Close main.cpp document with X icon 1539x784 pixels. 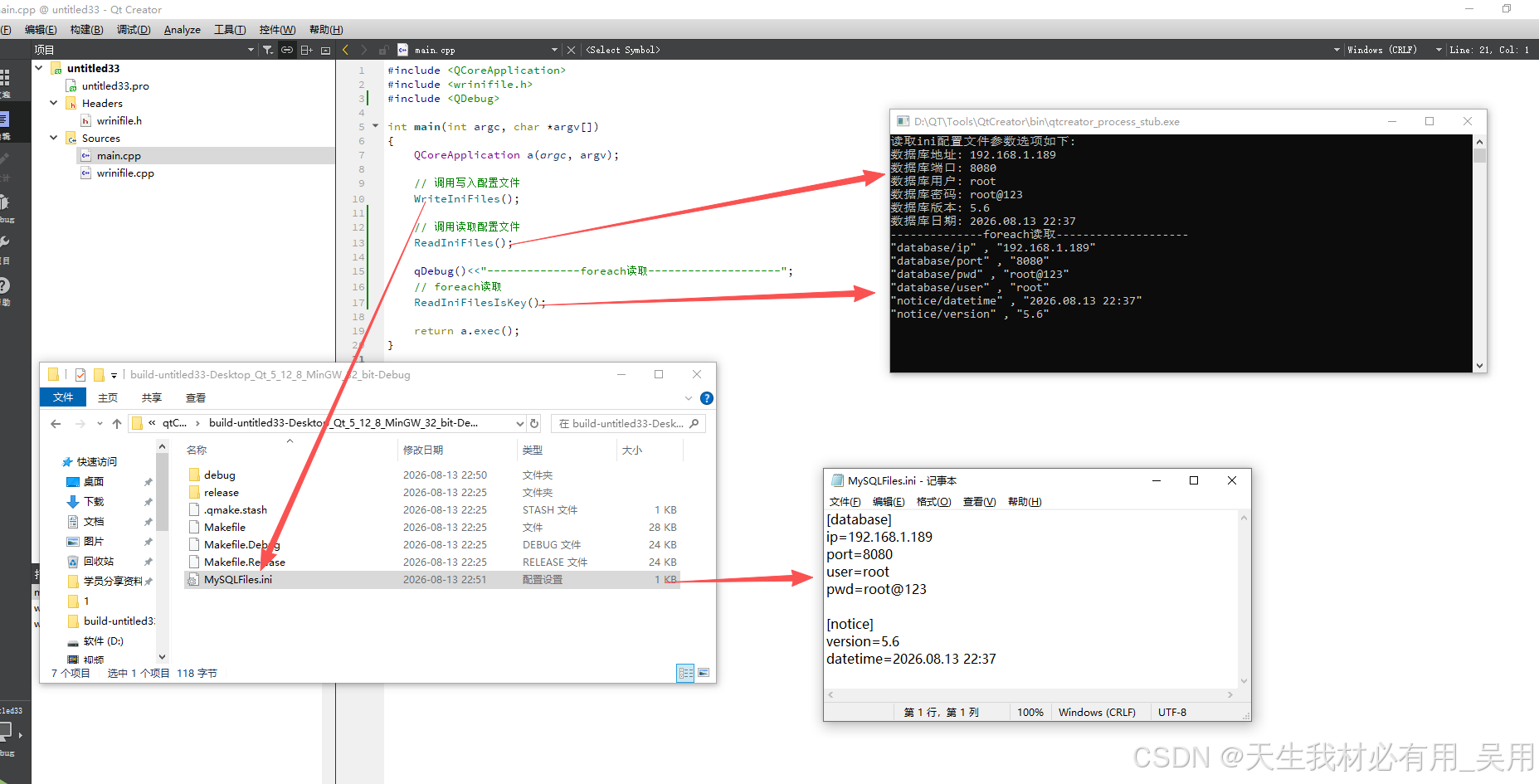(x=571, y=50)
